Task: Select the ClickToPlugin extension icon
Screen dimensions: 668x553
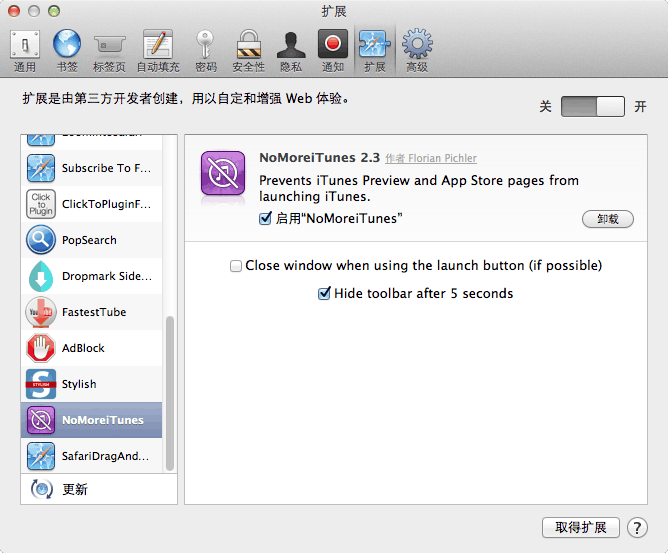Action: click(x=40, y=204)
